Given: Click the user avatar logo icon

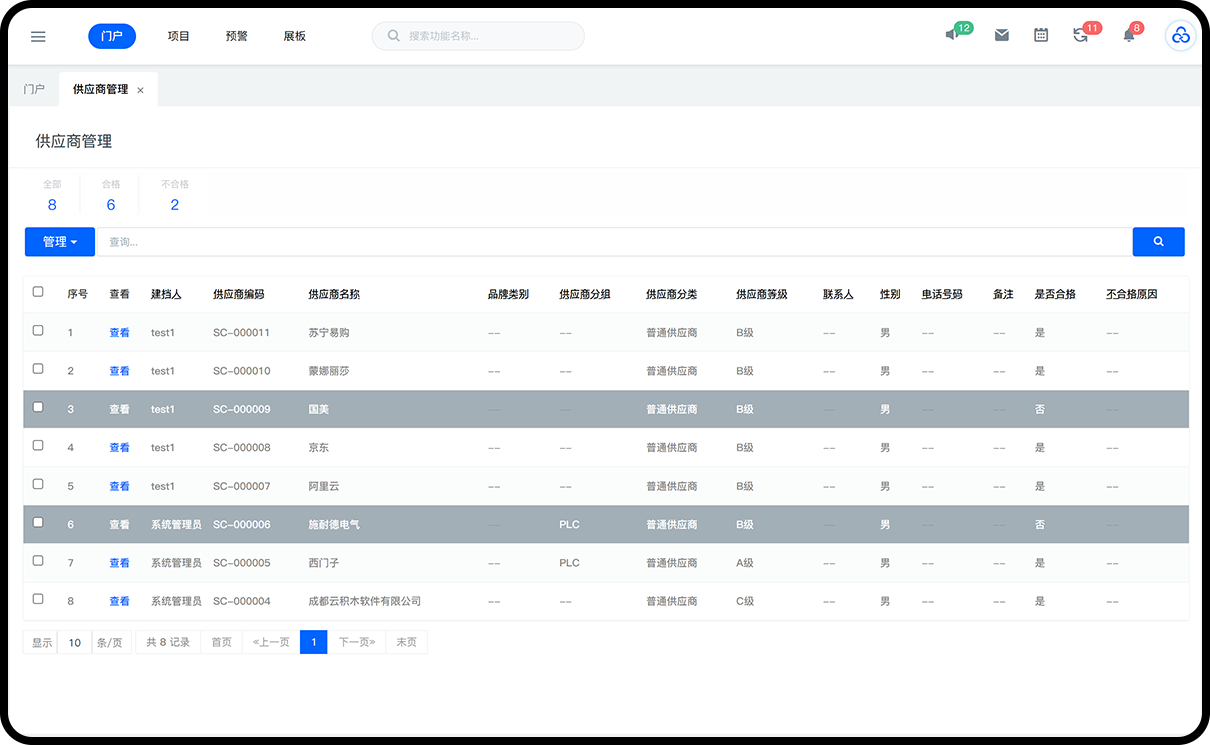Looking at the screenshot, I should [1180, 36].
